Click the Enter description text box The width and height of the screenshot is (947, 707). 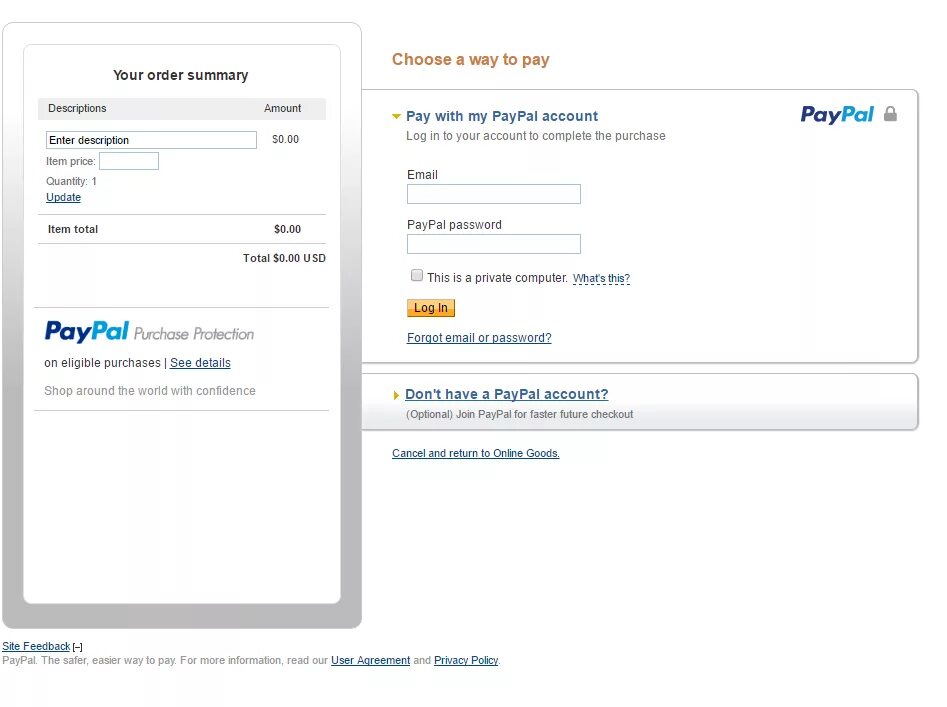151,140
